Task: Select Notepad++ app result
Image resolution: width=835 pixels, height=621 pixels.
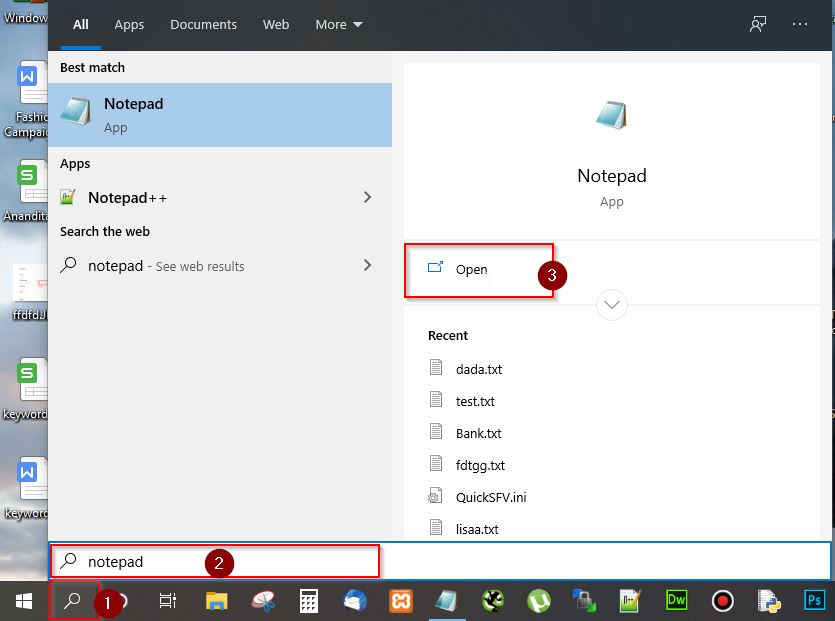Action: coord(220,198)
